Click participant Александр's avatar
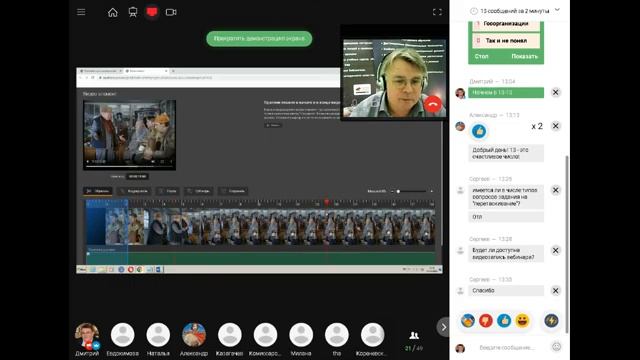The height and width of the screenshot is (360, 640). pos(194,335)
